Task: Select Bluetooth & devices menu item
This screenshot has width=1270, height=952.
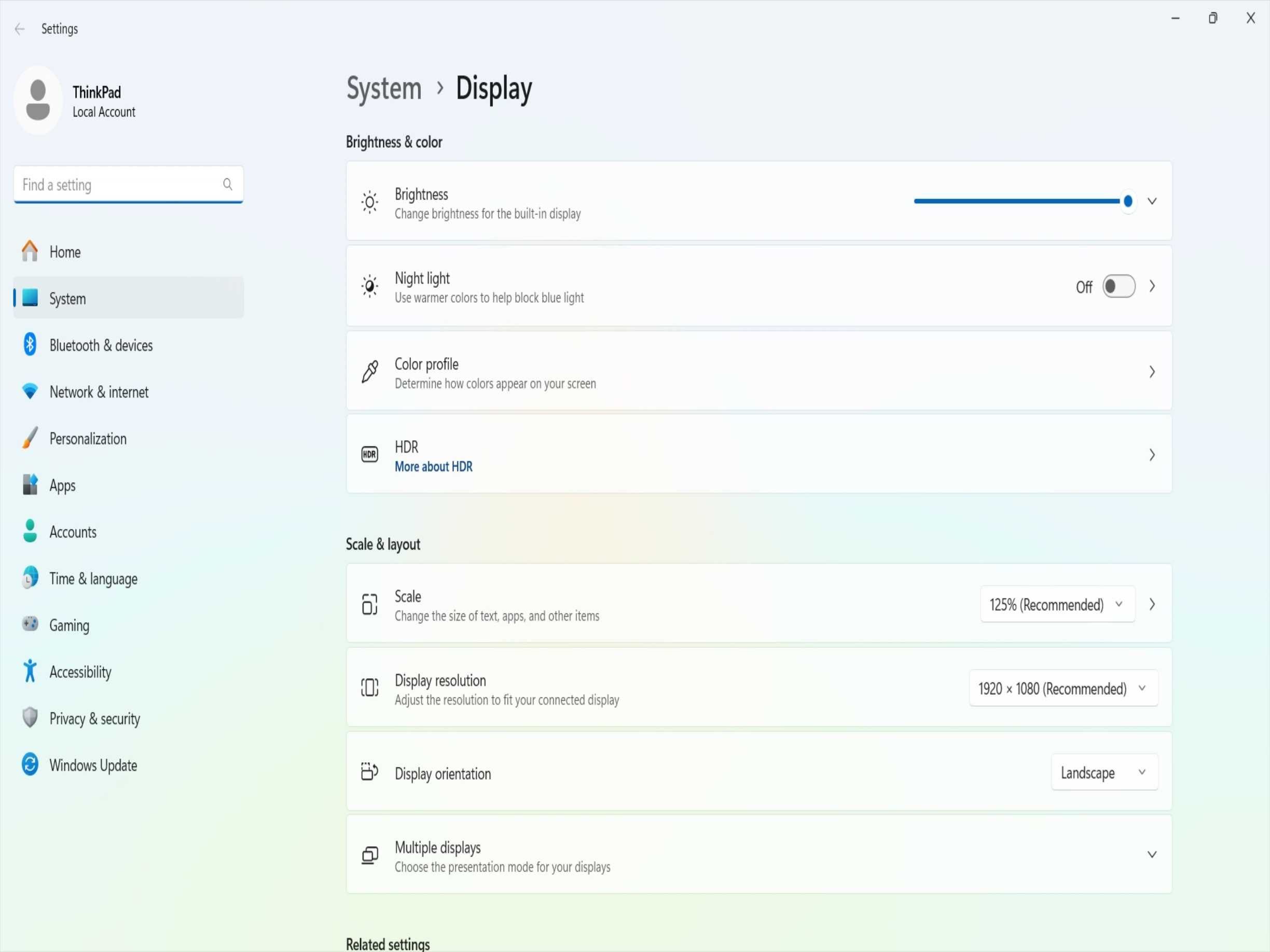Action: (x=129, y=345)
